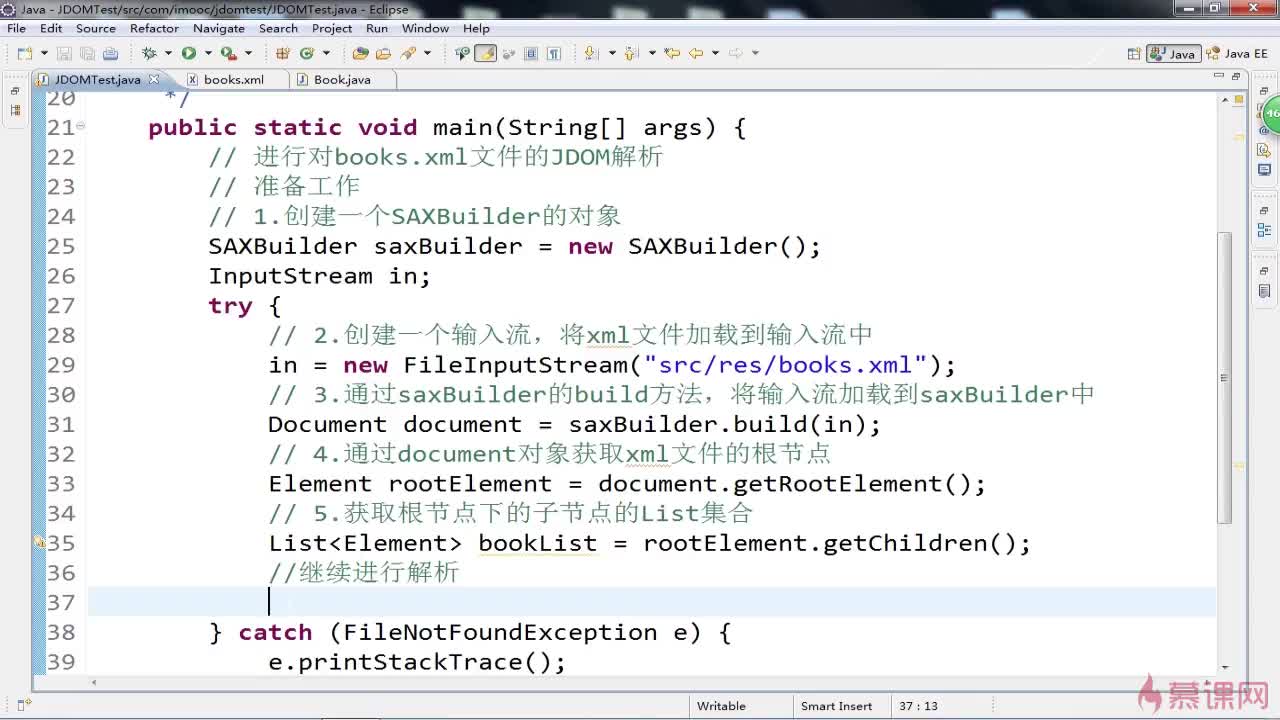Click the warning marker on line 35
This screenshot has height=720, width=1280.
pos(40,543)
